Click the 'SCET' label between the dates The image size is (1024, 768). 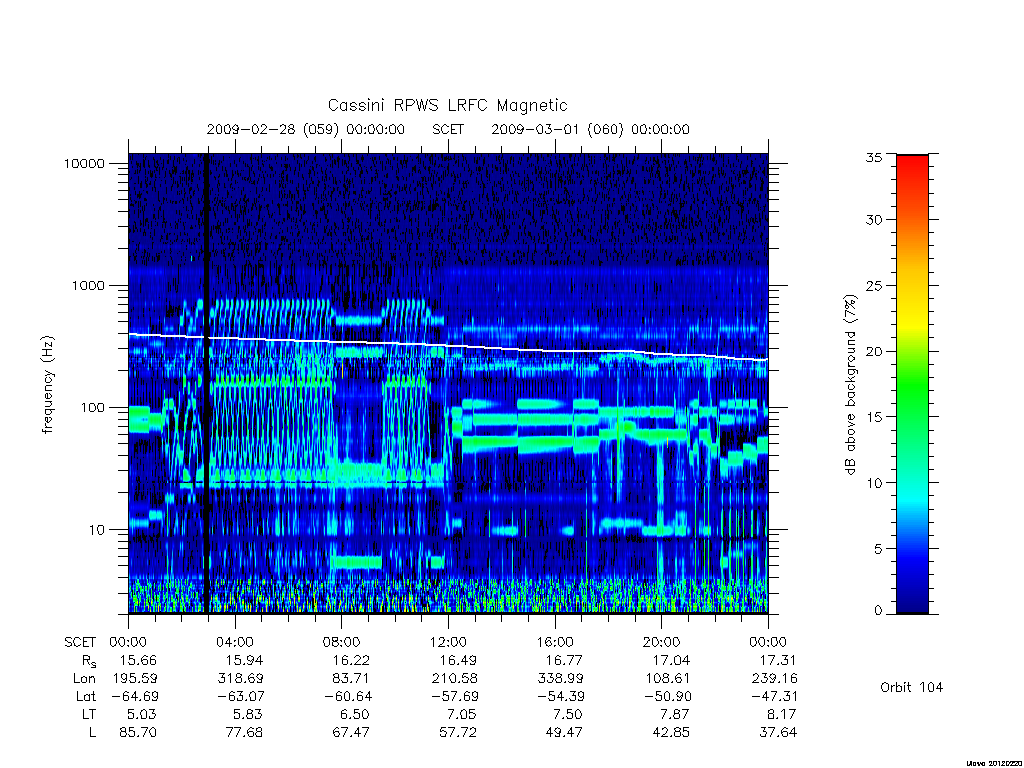tap(448, 129)
